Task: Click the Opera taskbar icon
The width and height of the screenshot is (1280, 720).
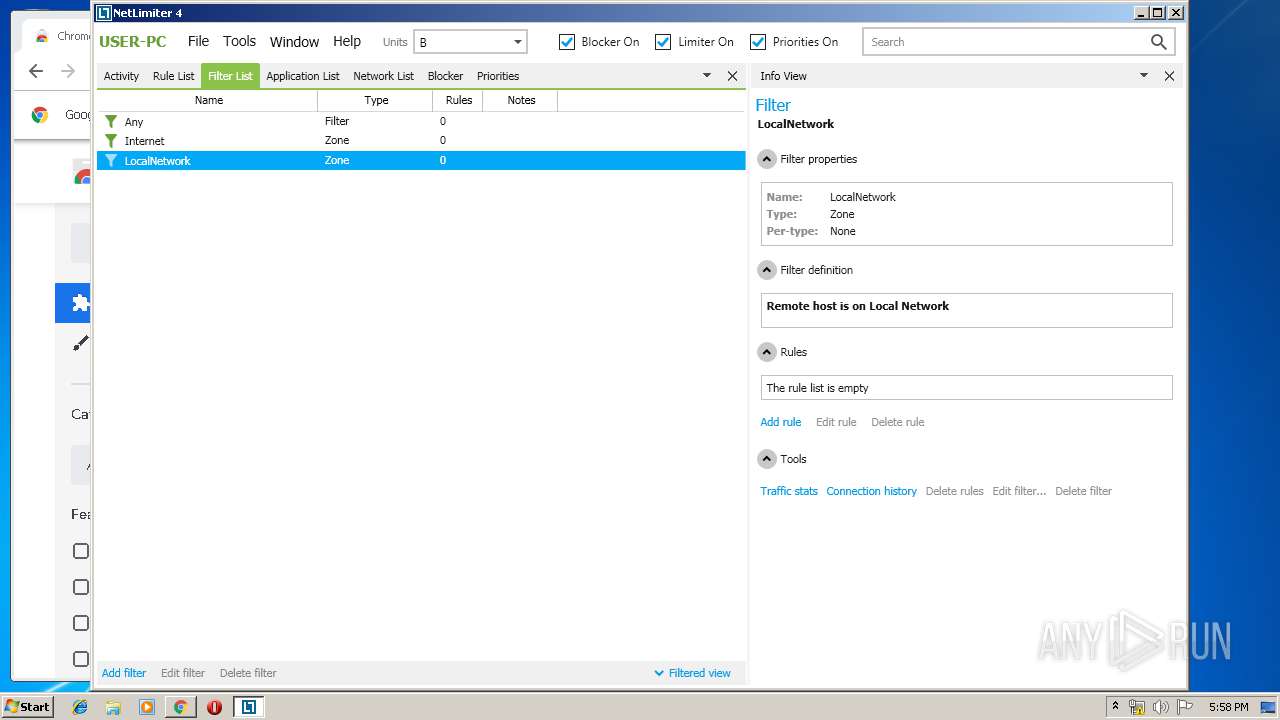Action: [x=214, y=707]
